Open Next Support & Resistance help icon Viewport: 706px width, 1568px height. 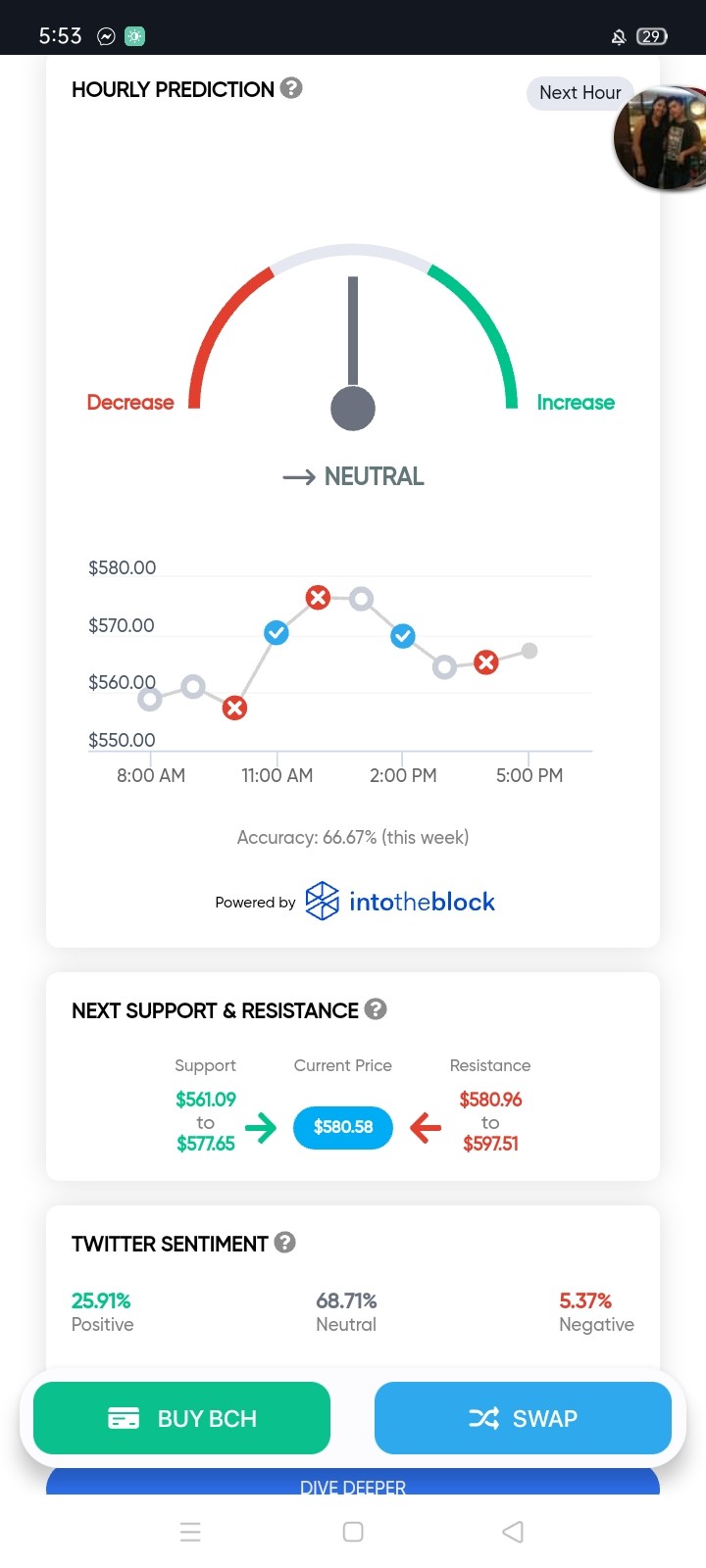(x=376, y=1008)
